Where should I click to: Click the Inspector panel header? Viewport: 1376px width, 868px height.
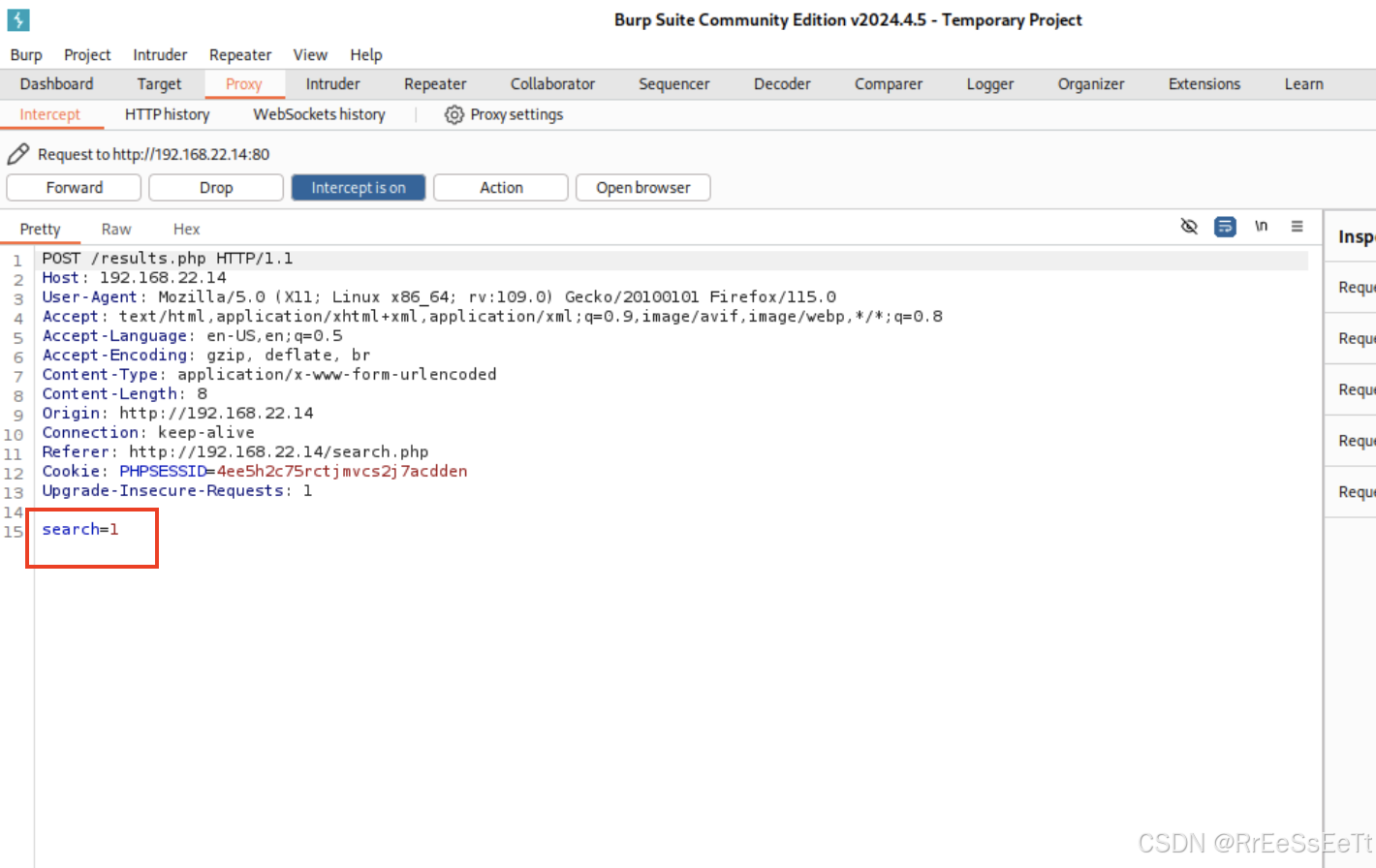point(1355,236)
